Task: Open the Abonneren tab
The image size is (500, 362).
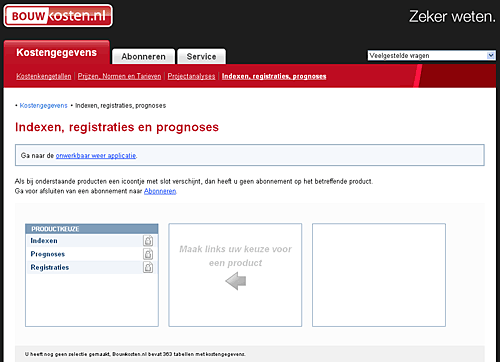Action: [x=143, y=56]
